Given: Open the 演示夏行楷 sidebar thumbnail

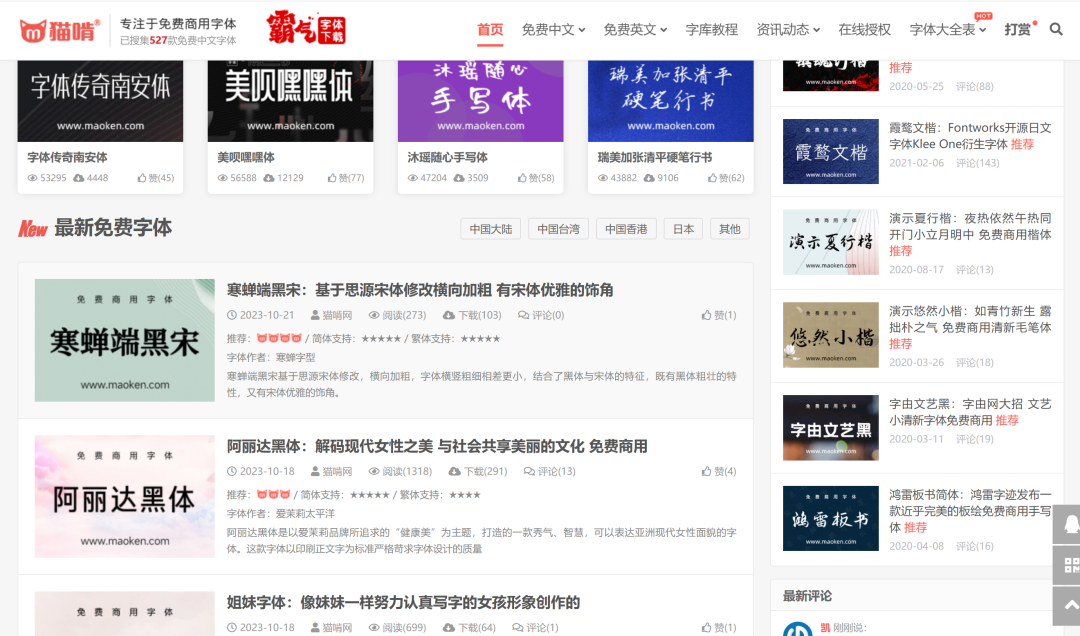Looking at the screenshot, I should tap(831, 243).
